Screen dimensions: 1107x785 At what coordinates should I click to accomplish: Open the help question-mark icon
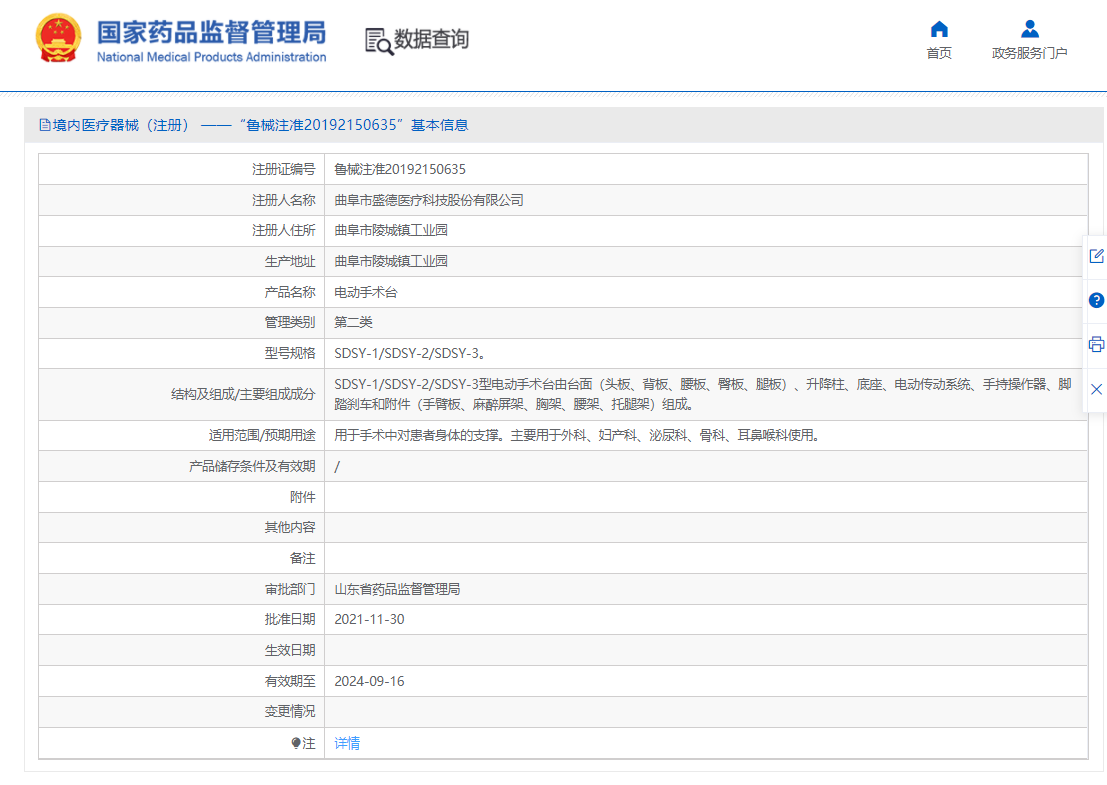[1096, 300]
